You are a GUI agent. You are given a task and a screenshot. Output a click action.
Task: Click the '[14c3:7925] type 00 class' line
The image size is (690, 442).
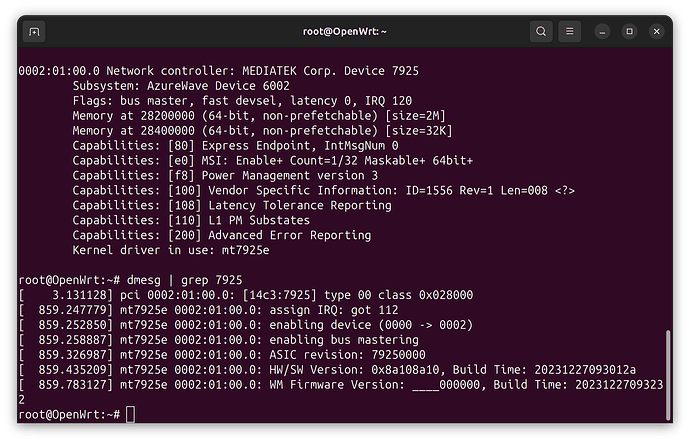pyautogui.click(x=246, y=295)
